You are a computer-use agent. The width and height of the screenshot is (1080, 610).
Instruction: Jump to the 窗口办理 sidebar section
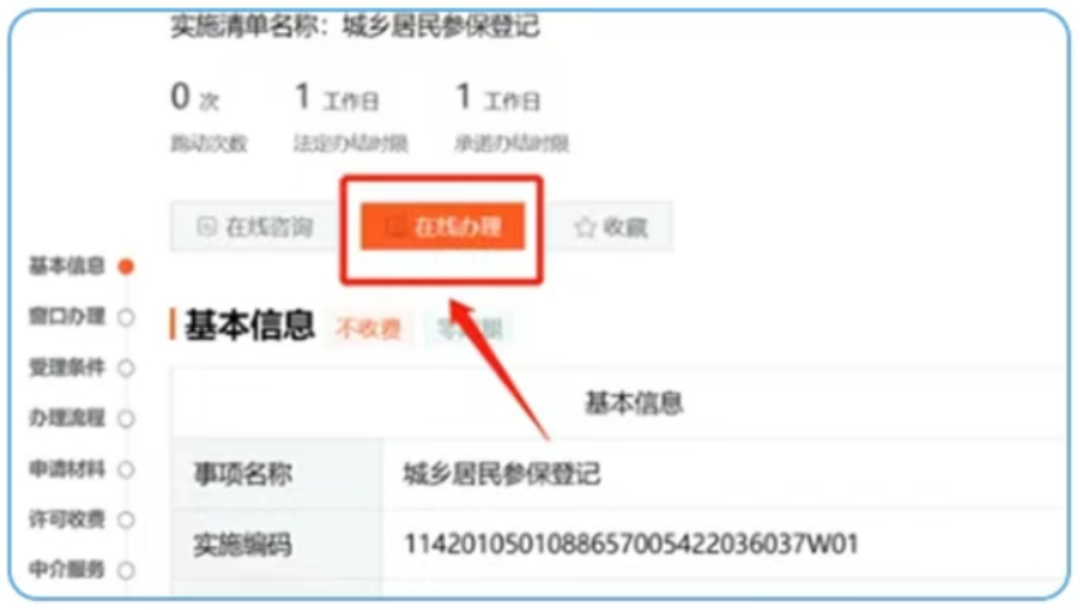tap(67, 317)
